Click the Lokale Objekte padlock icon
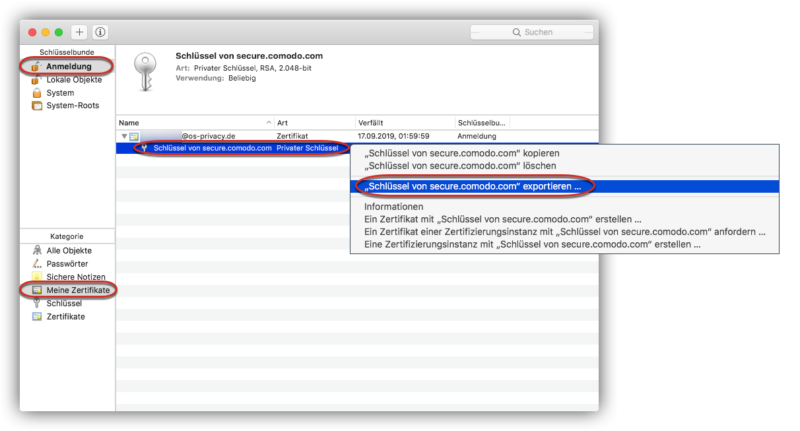Image resolution: width=800 pixels, height=431 pixels. (36, 80)
